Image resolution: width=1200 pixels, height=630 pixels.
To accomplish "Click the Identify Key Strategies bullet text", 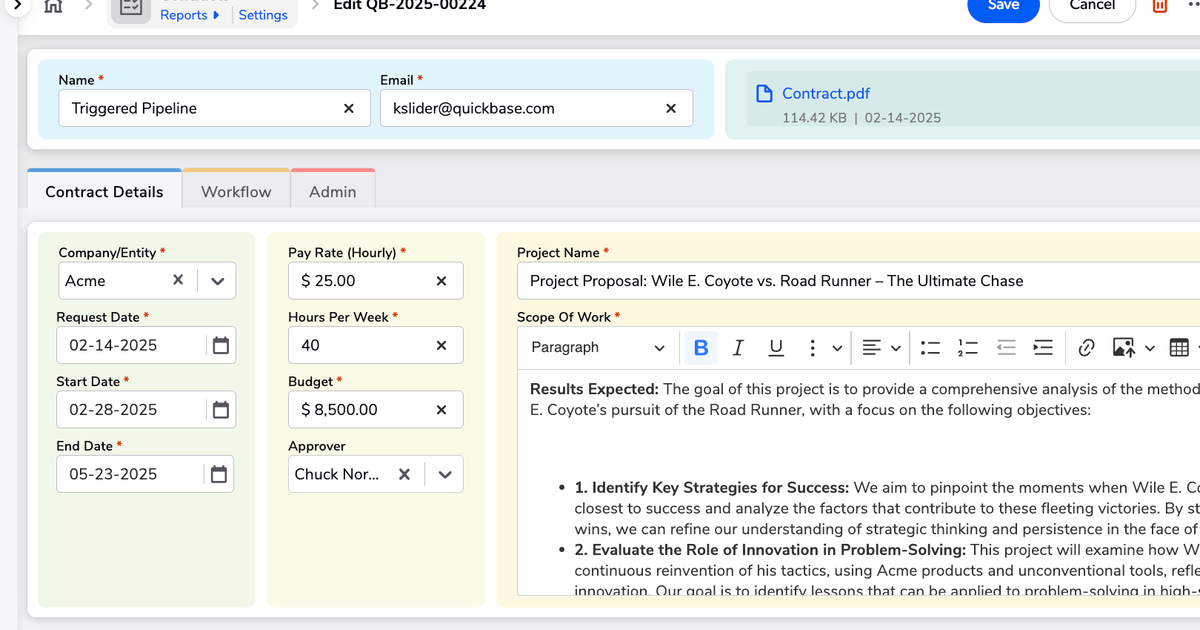I will (887, 508).
